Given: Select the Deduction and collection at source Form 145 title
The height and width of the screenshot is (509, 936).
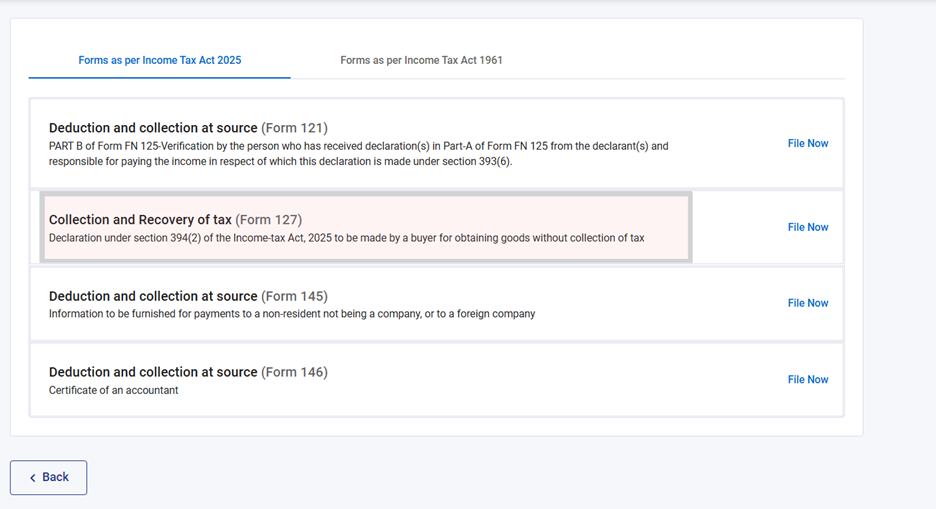Looking at the screenshot, I should pyautogui.click(x=153, y=296).
